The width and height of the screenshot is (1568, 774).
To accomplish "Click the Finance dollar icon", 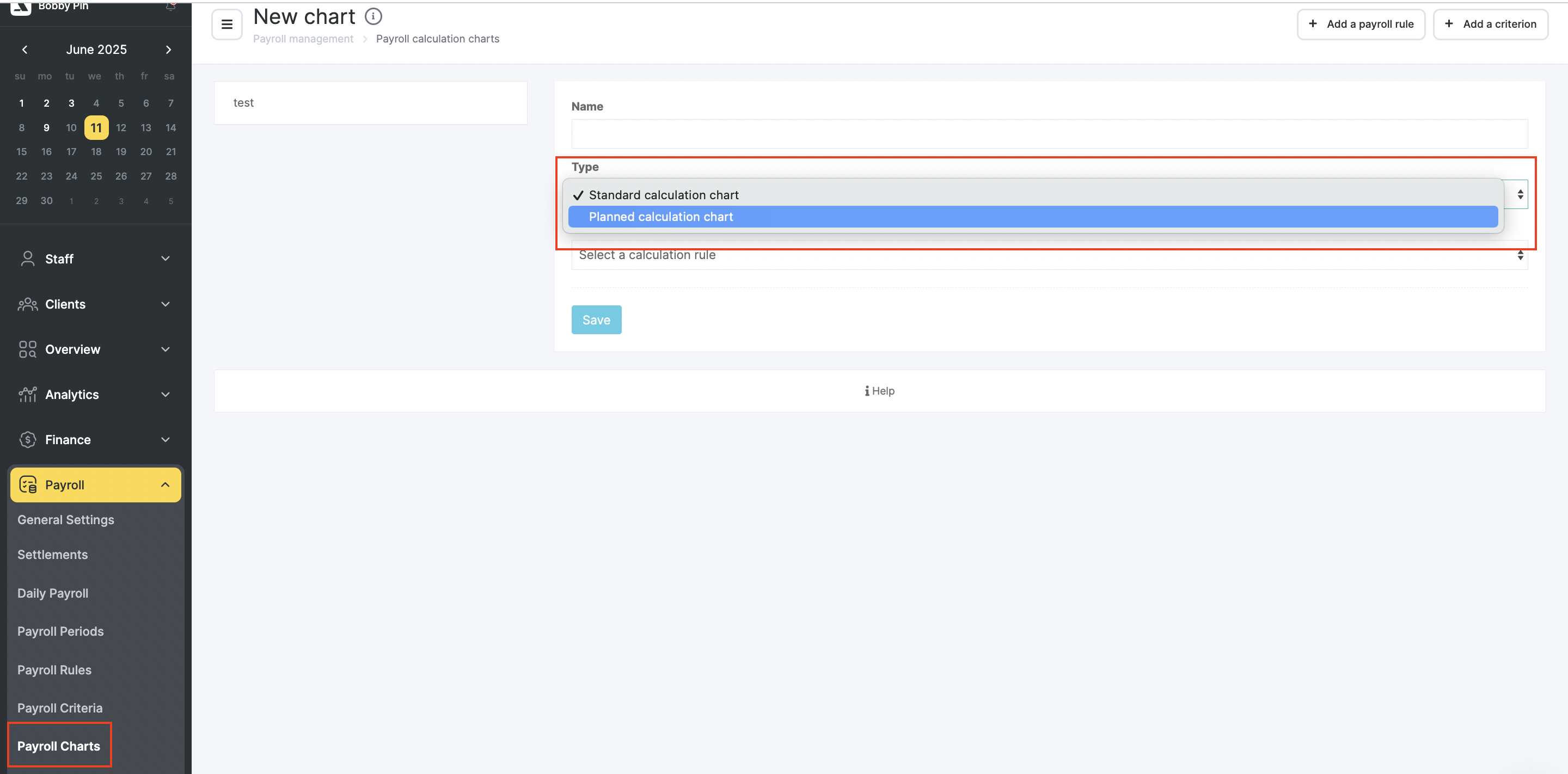I will click(27, 439).
